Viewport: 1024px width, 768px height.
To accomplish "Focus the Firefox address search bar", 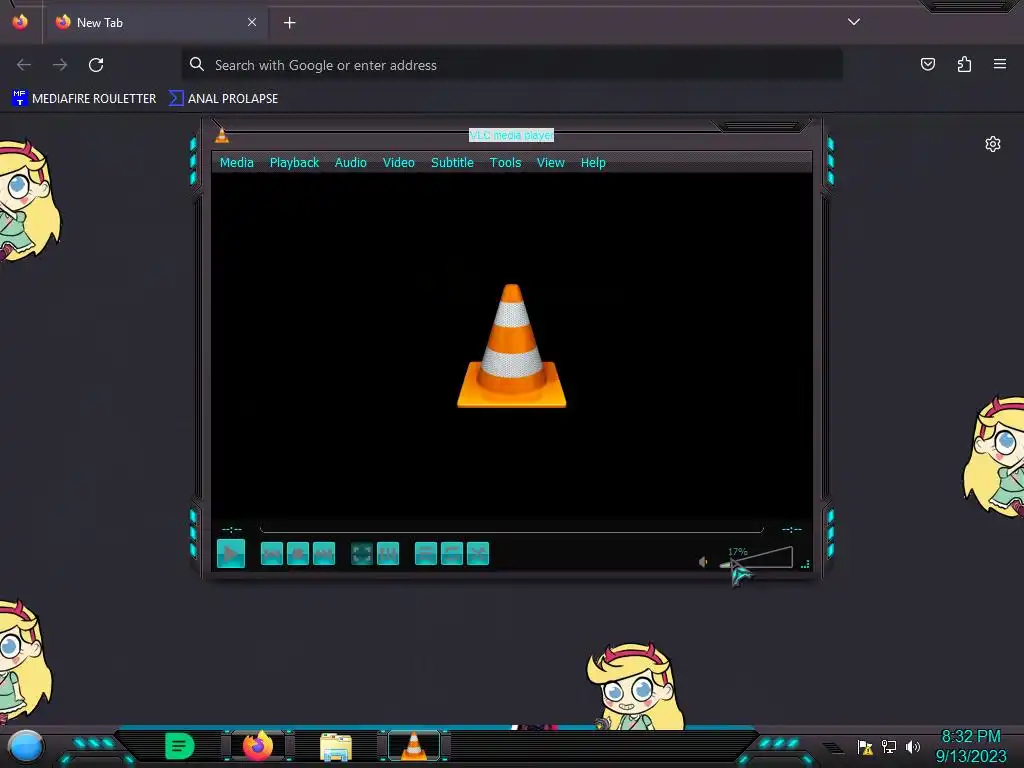I will pos(512,65).
